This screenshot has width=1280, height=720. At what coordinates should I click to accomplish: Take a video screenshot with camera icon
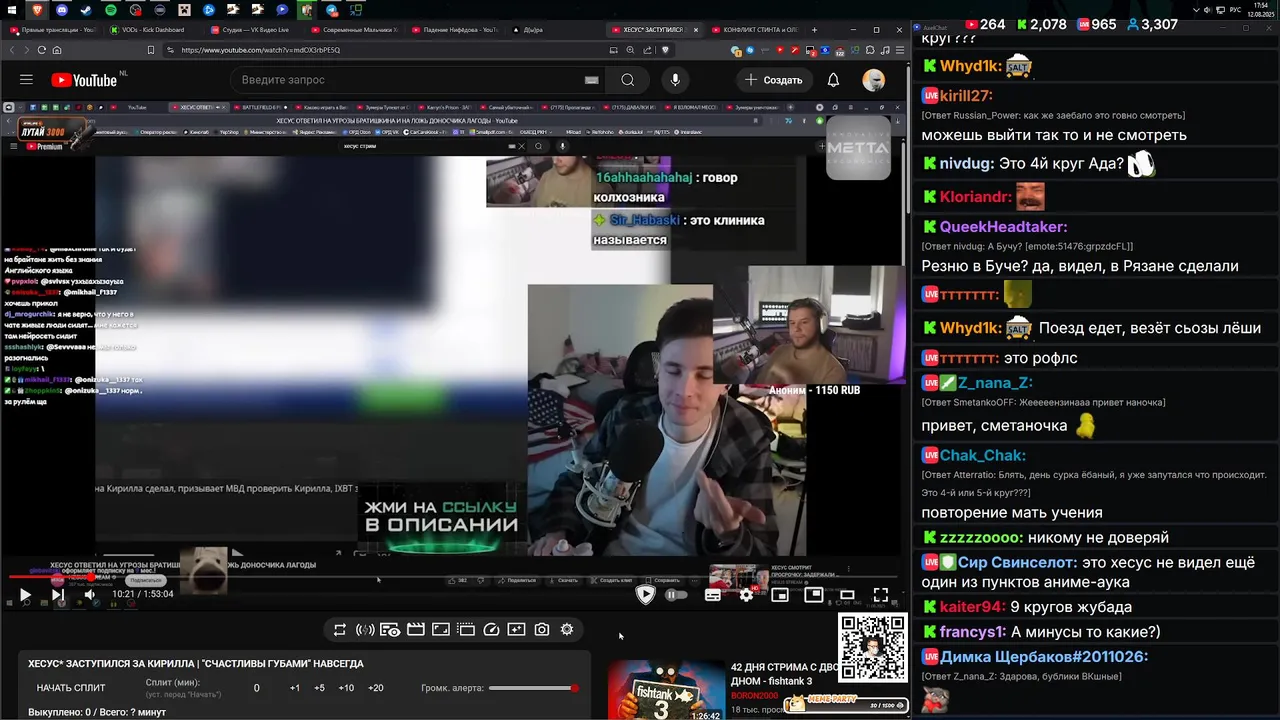pyautogui.click(x=541, y=629)
